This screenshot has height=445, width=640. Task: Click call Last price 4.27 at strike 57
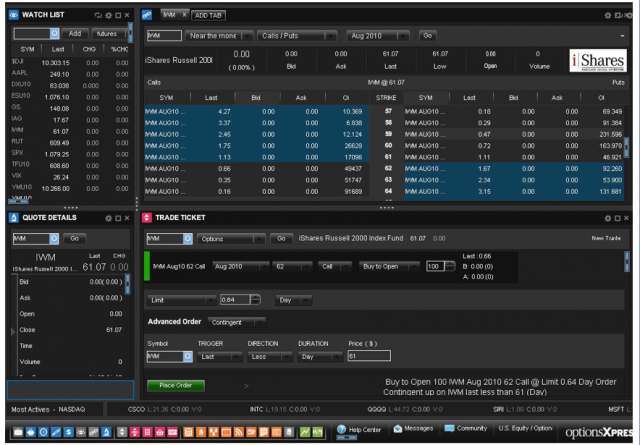coord(224,111)
